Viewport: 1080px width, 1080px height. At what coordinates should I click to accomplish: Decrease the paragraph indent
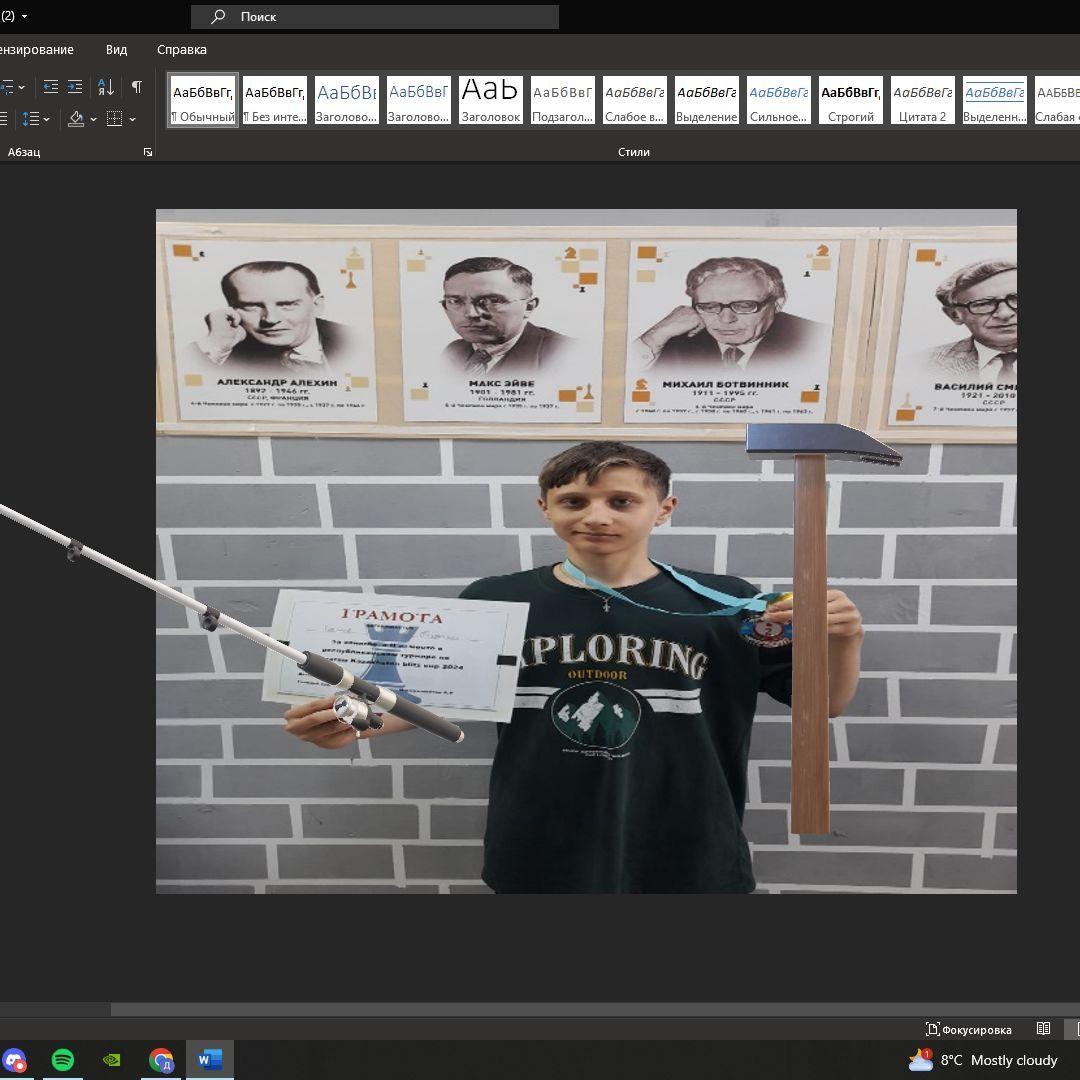click(50, 87)
